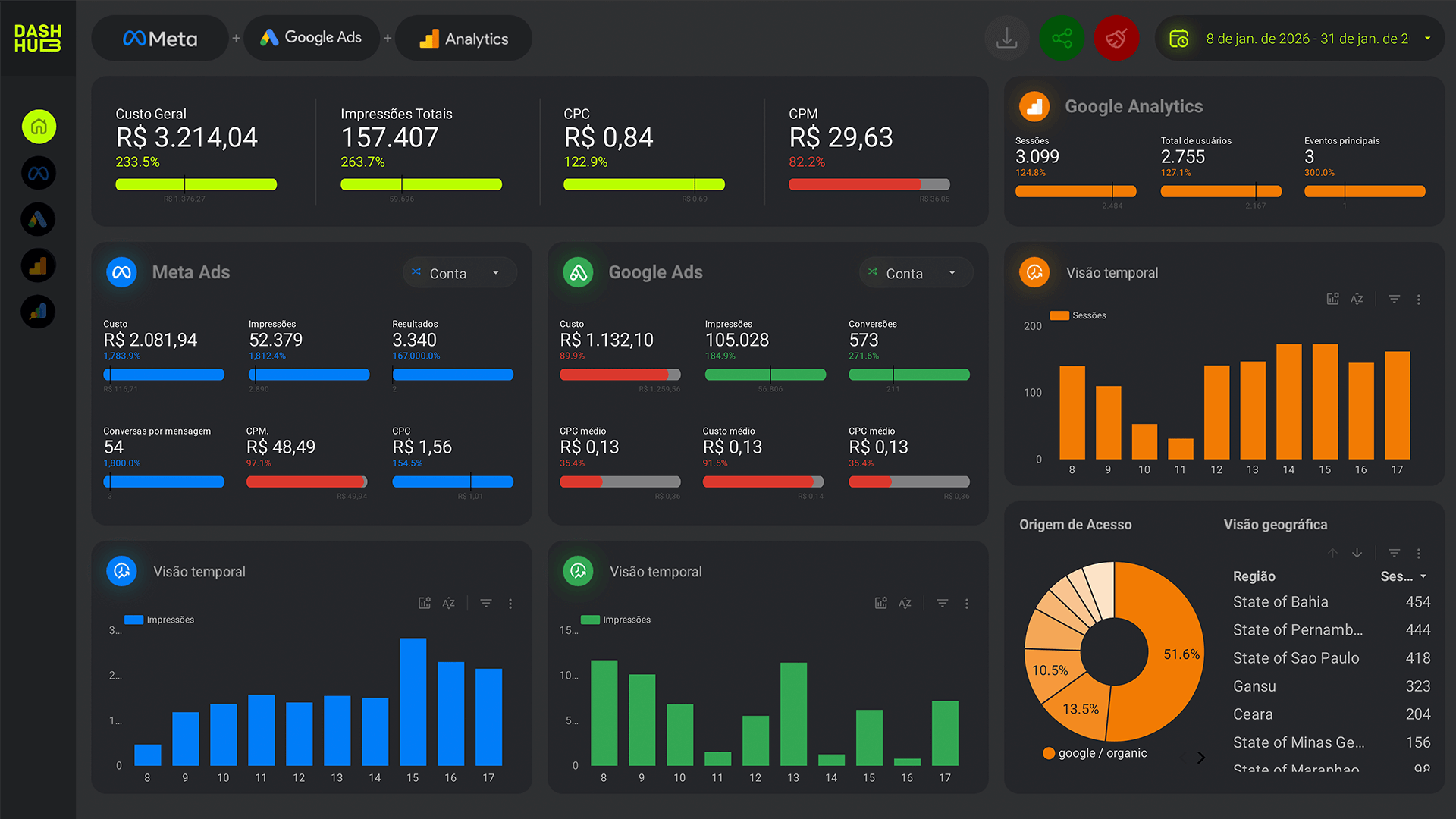
Task: Click the red clear filters icon
Action: (x=1116, y=38)
